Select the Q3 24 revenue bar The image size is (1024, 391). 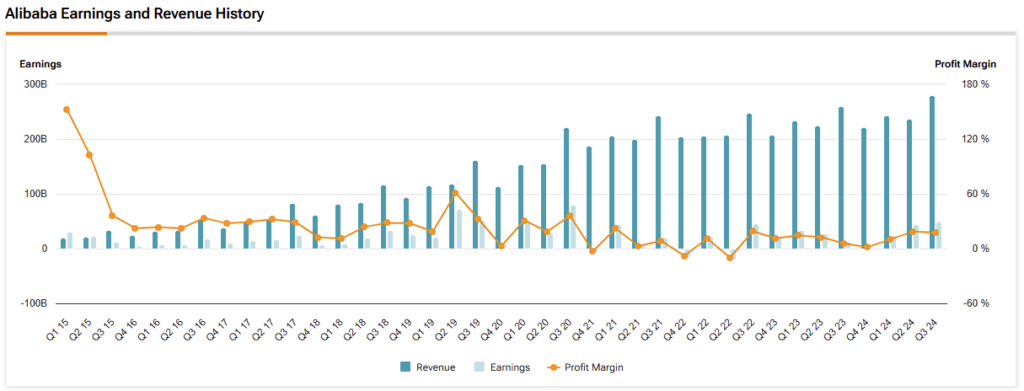click(x=933, y=172)
